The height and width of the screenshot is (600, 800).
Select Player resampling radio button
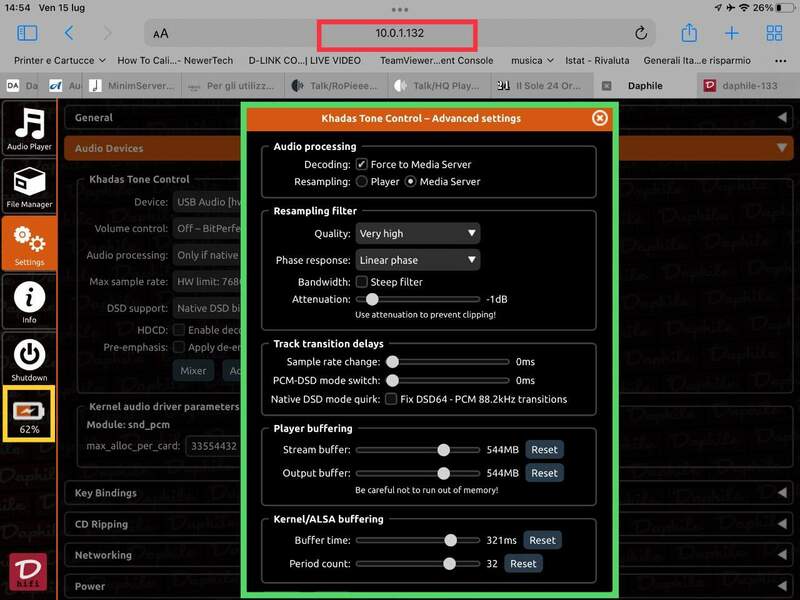click(361, 182)
